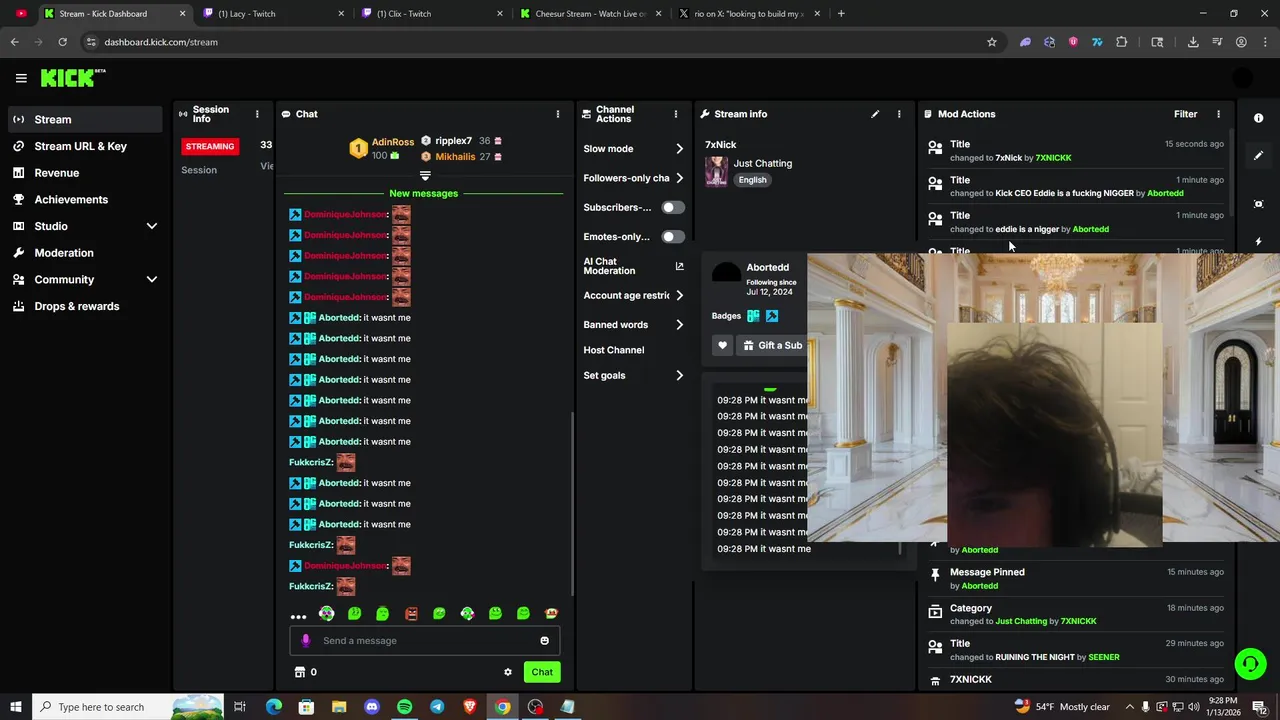The height and width of the screenshot is (720, 1280).
Task: Reload the page
Action: point(62,42)
